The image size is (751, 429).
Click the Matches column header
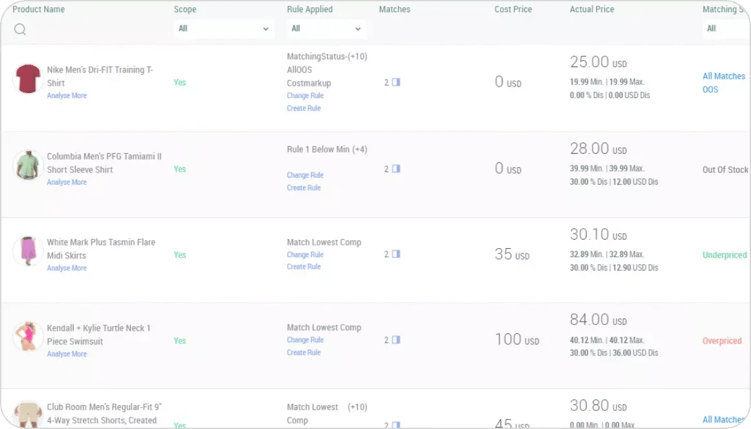[394, 9]
